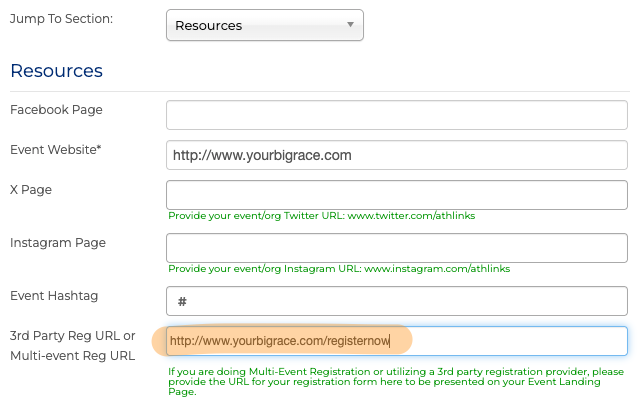Click the "Multi-event Reg URL" label line
The image size is (639, 415).
pos(72,355)
